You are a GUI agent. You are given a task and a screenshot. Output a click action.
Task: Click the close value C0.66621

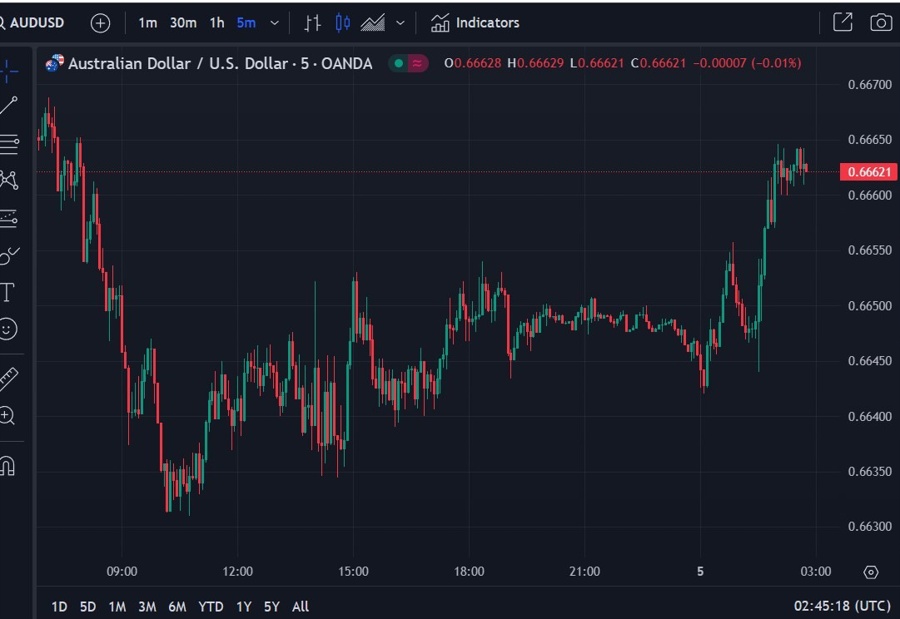tap(658, 63)
